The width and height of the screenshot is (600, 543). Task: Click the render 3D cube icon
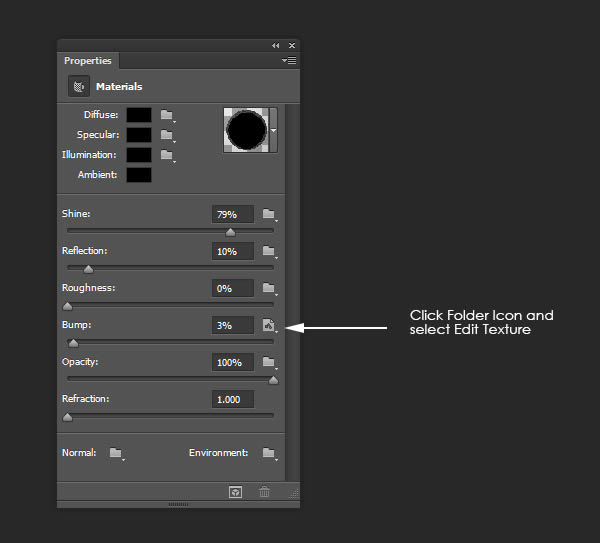(235, 492)
